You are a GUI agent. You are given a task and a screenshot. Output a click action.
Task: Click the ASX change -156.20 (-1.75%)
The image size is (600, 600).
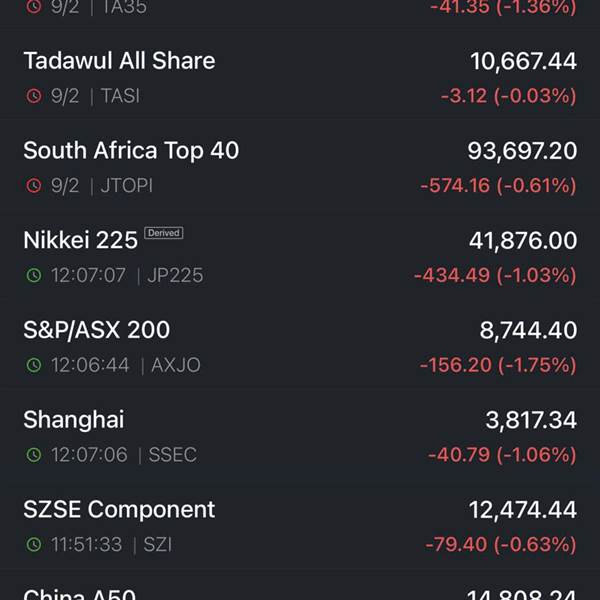(x=498, y=365)
